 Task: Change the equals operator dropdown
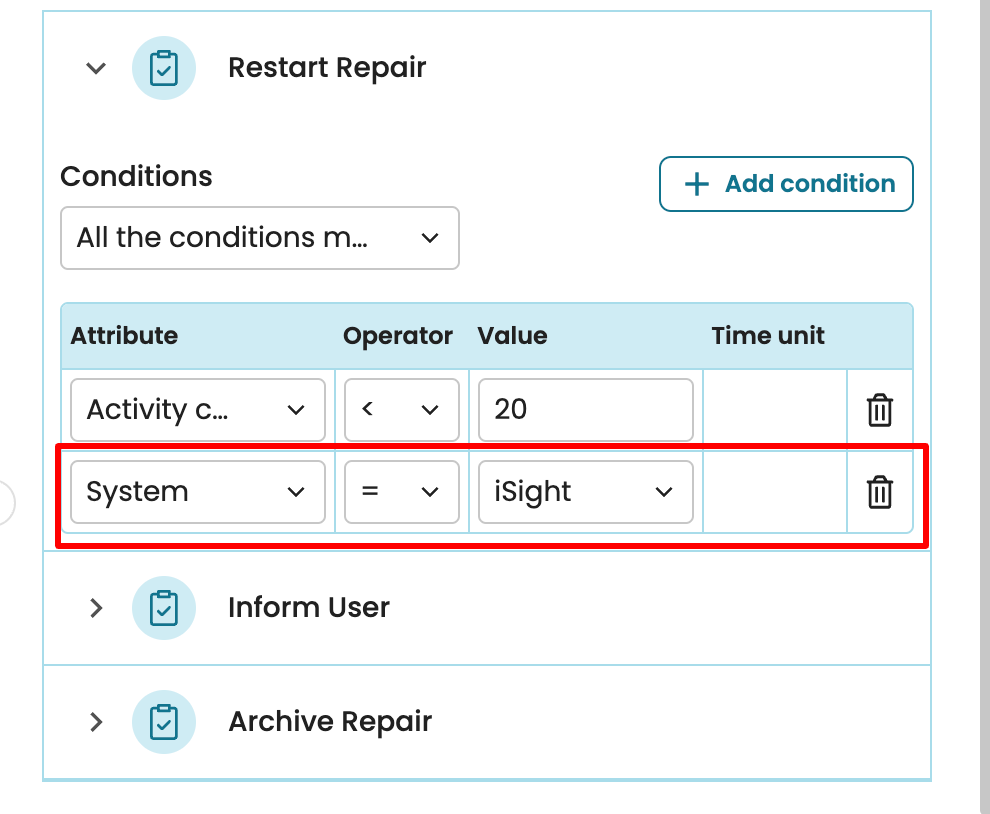(x=401, y=492)
